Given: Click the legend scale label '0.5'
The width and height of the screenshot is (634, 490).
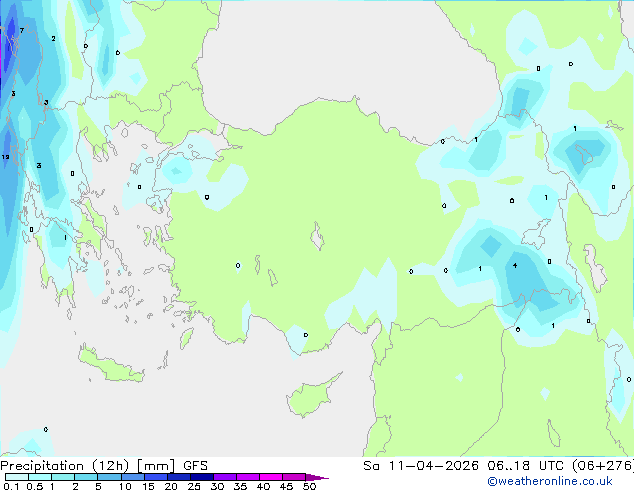Looking at the screenshot, I should point(34,486).
